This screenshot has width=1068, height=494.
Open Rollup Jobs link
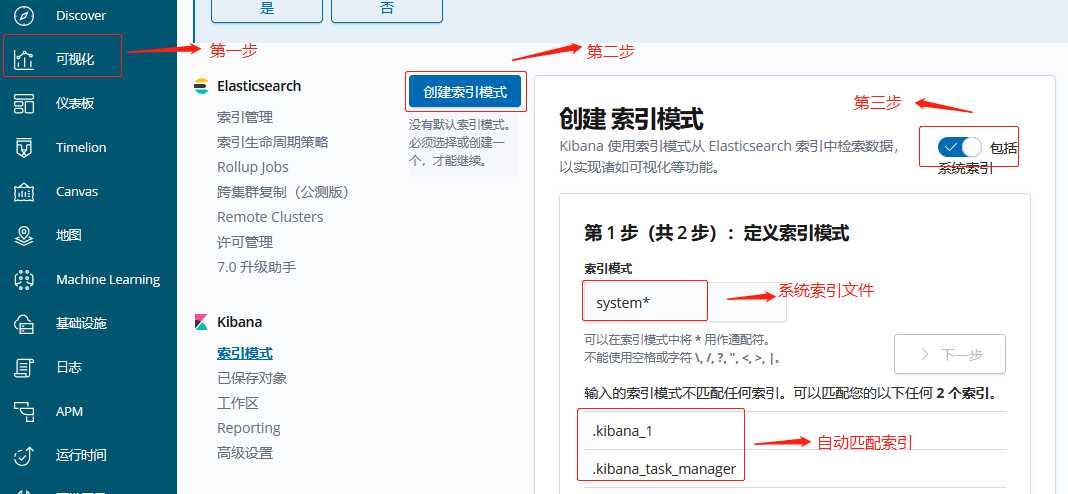[x=253, y=167]
